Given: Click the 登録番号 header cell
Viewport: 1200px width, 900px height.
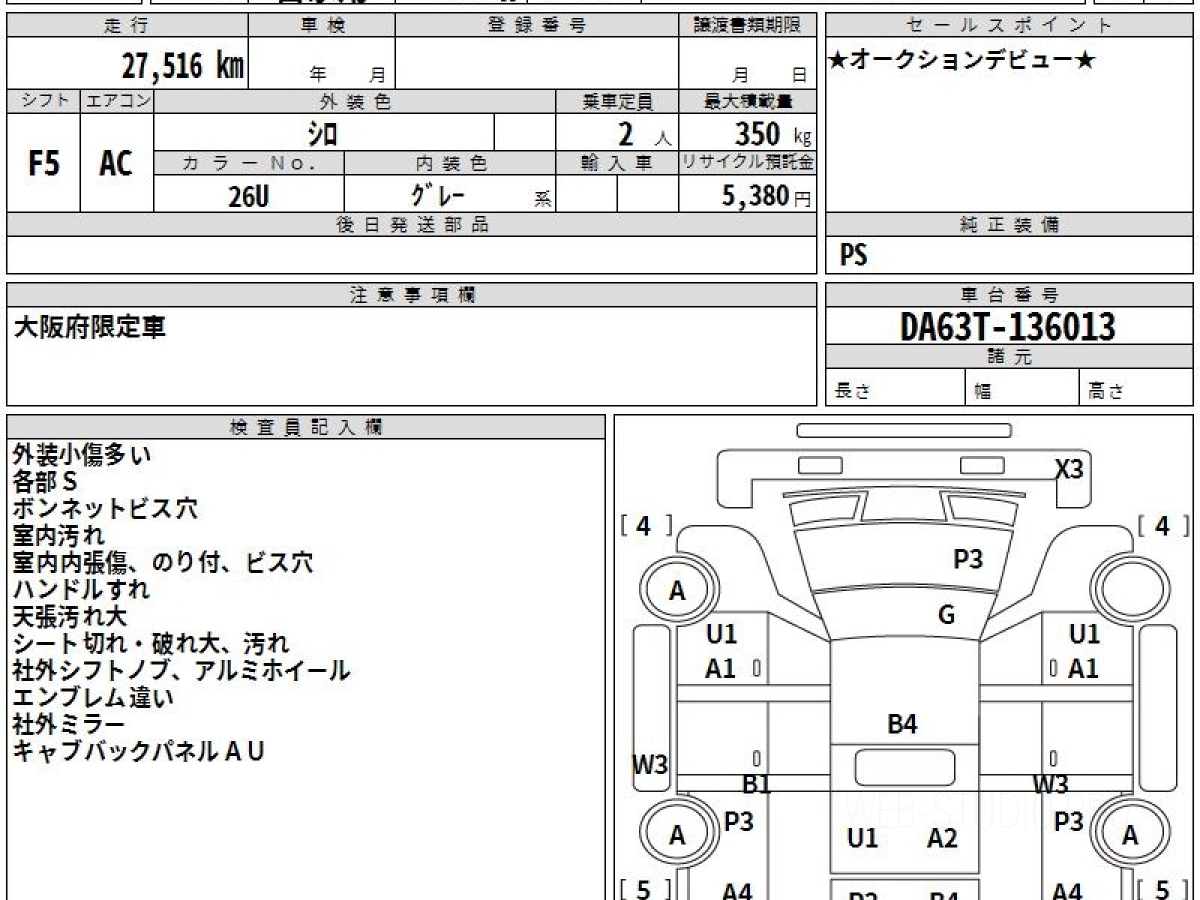Looking at the screenshot, I should pos(536,25).
